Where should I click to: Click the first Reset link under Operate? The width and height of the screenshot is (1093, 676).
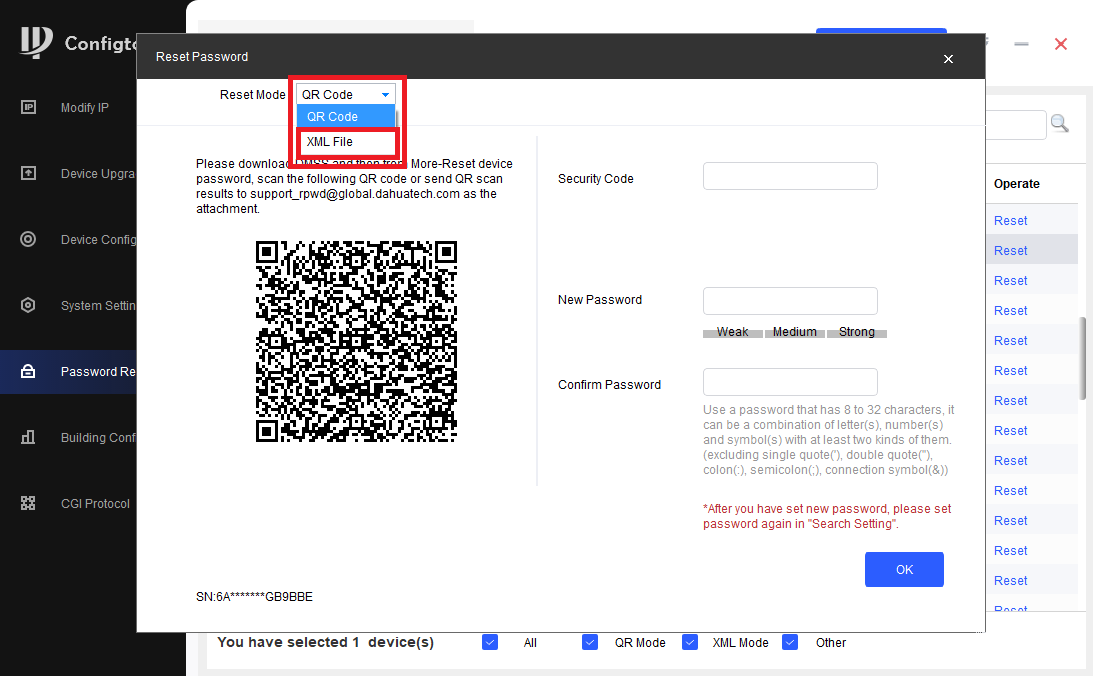pos(1010,220)
